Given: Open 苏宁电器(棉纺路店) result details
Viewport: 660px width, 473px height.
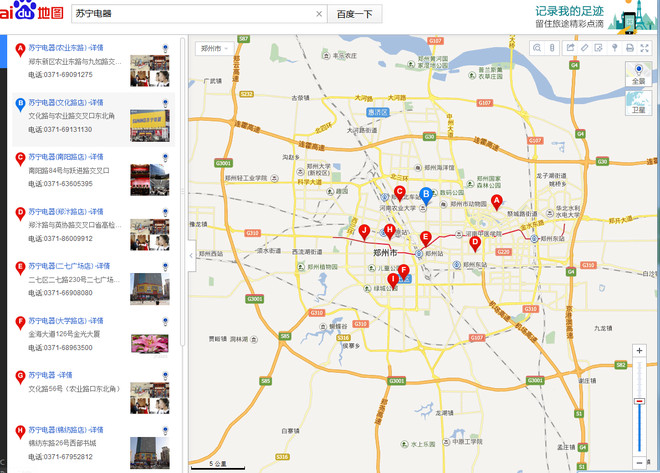Looking at the screenshot, I should [x=66, y=430].
